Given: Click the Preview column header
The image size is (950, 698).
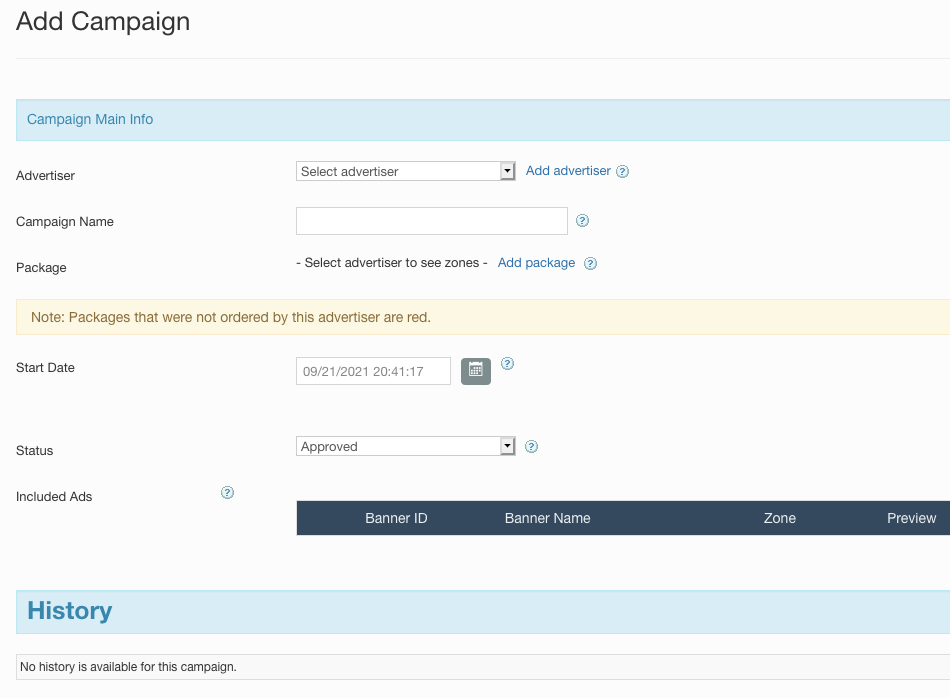Looking at the screenshot, I should pyautogui.click(x=911, y=518).
